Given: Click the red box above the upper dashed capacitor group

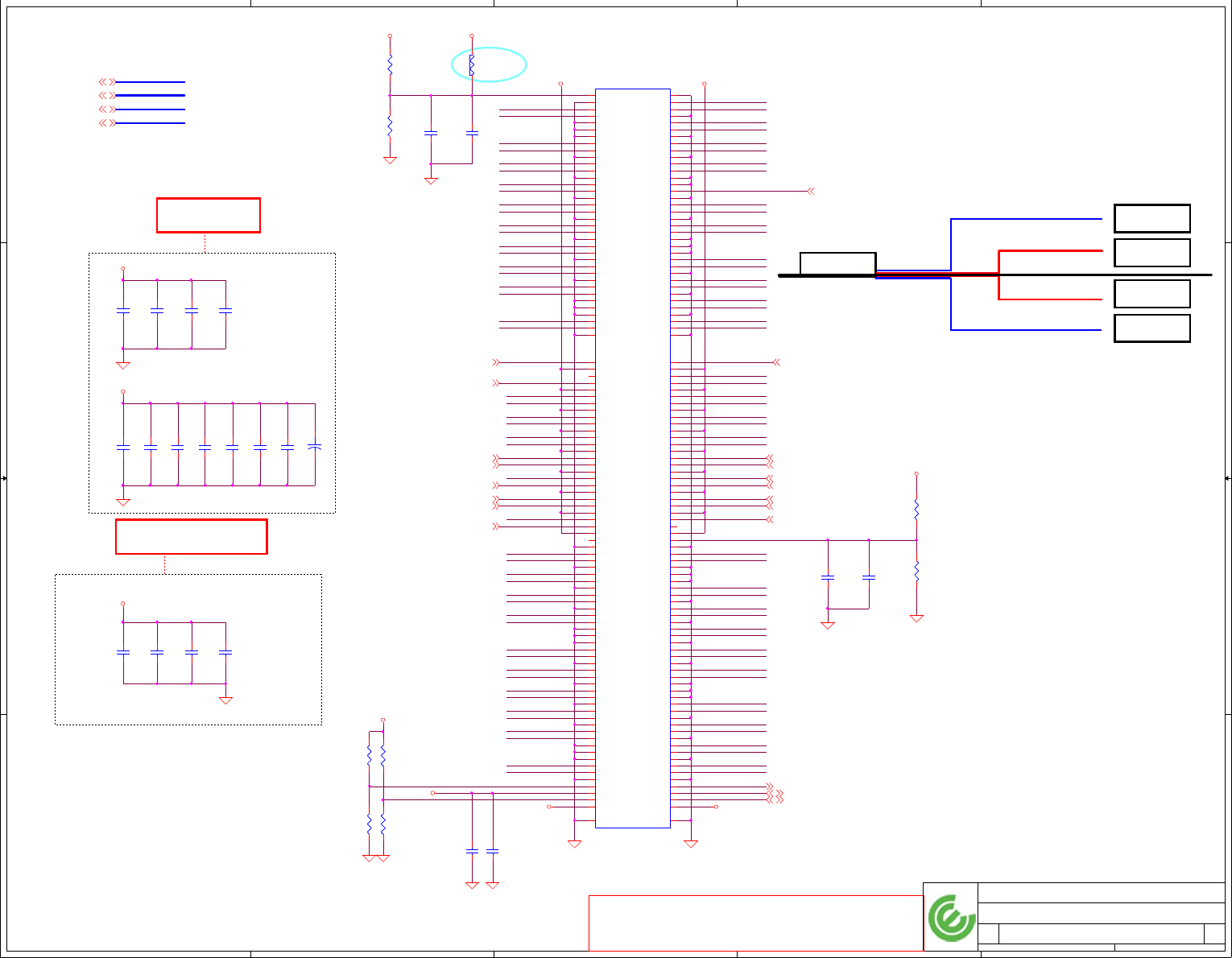Looking at the screenshot, I should [x=209, y=216].
